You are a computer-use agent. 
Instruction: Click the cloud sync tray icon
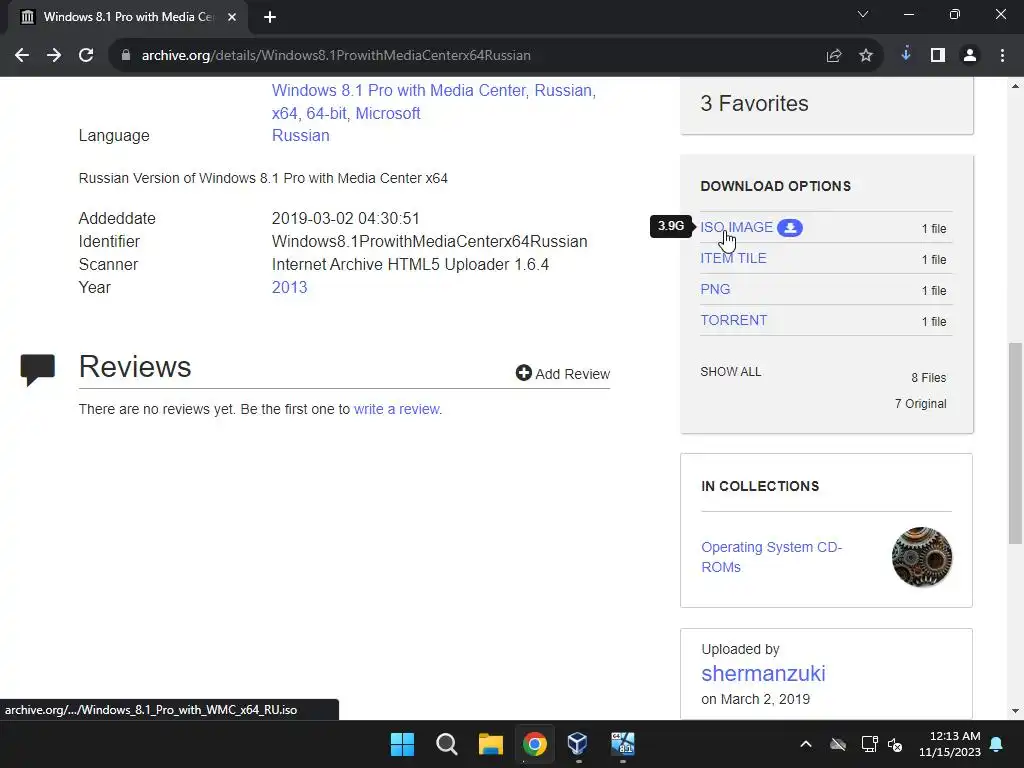tap(838, 744)
